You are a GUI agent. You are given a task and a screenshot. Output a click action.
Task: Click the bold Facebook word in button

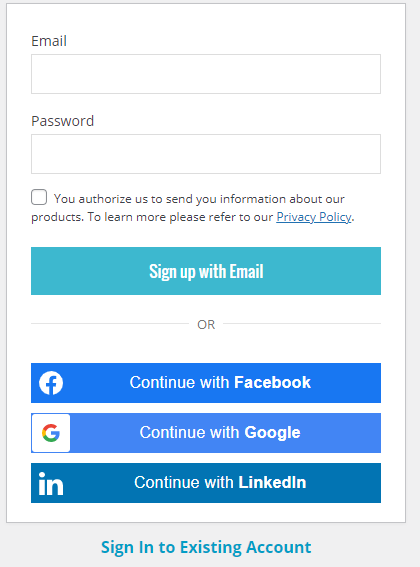click(272, 383)
